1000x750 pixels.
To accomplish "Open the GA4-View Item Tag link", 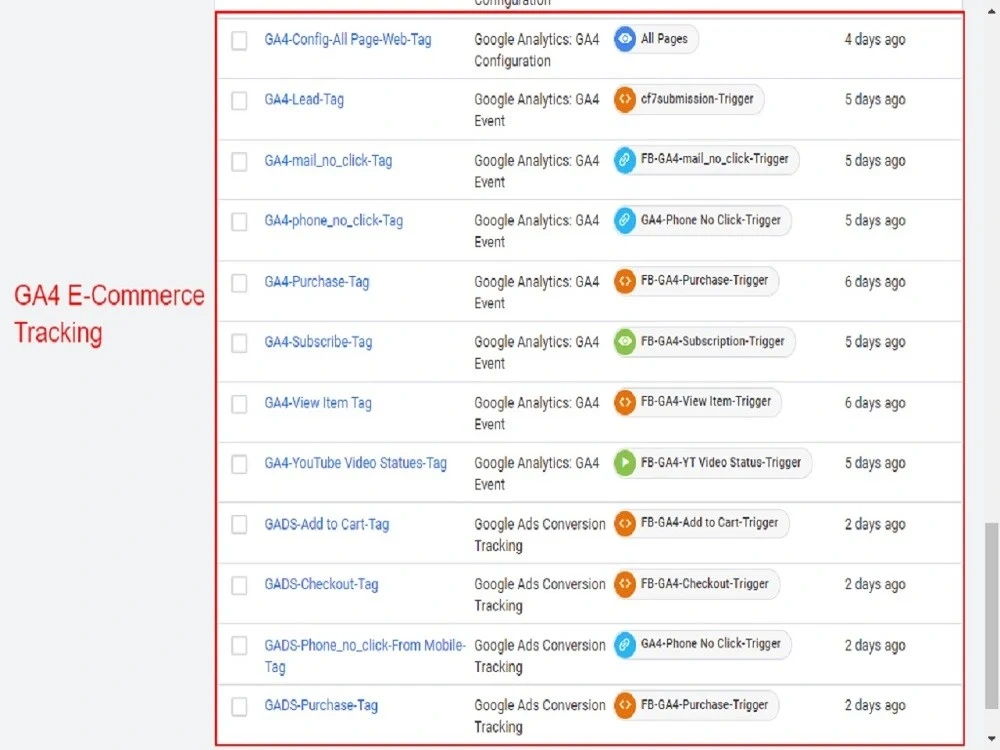I will (317, 402).
